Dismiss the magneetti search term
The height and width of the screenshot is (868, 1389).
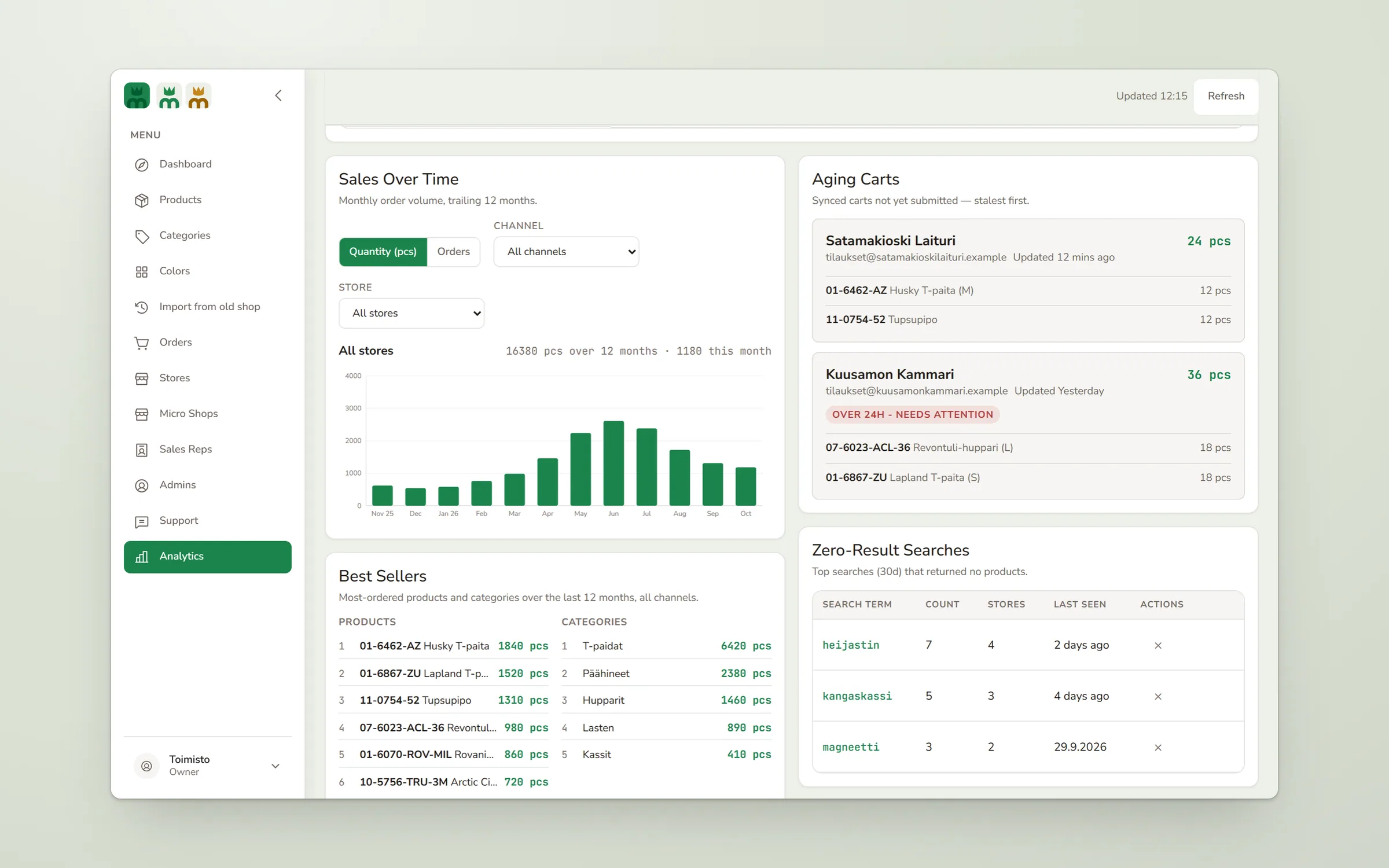1158,747
